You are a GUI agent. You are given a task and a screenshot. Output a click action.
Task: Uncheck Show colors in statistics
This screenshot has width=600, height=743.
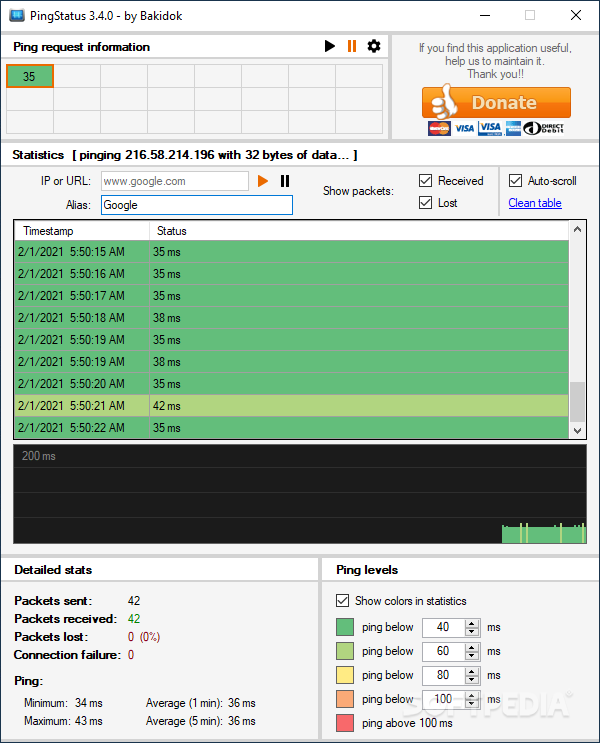342,601
